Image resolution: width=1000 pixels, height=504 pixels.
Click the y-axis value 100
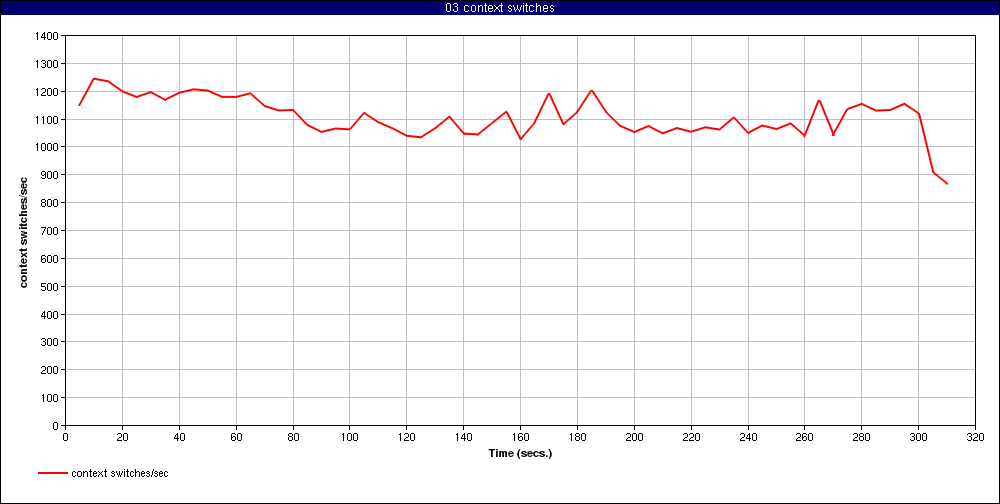tap(50, 397)
